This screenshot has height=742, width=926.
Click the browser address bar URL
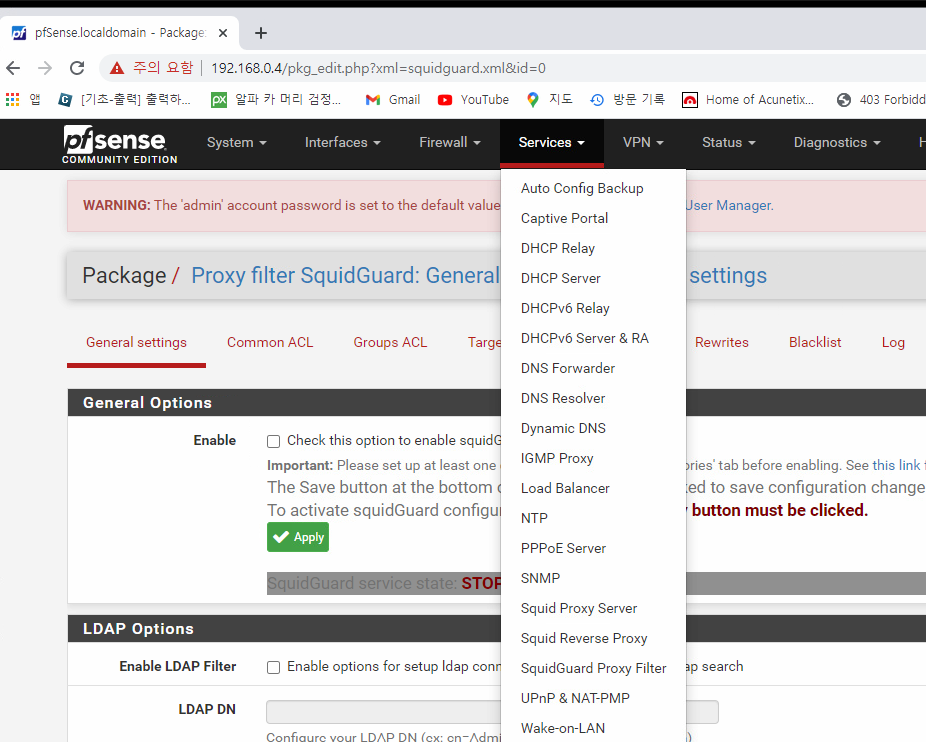click(x=378, y=69)
